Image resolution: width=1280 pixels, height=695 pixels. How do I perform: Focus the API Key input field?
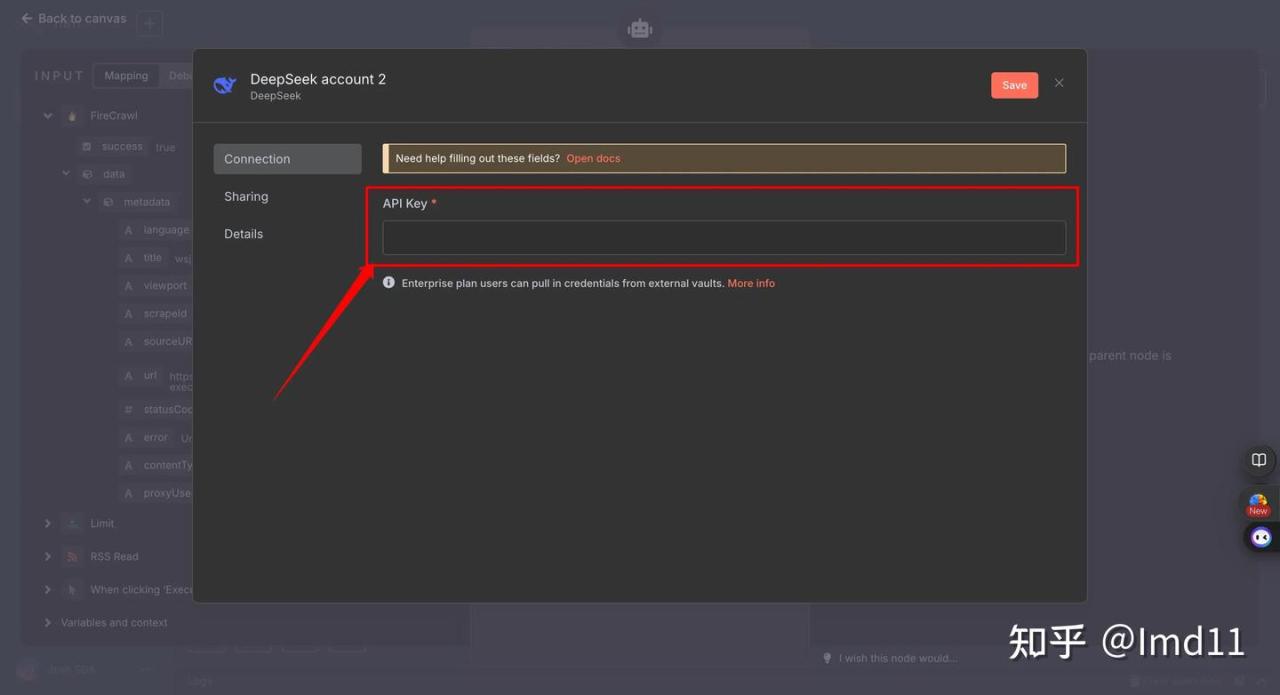coord(723,238)
